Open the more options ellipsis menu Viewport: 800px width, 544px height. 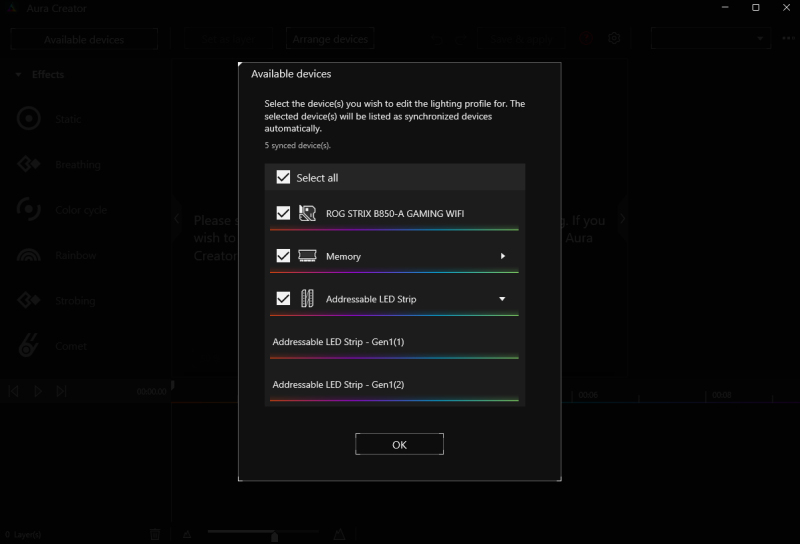(x=788, y=38)
